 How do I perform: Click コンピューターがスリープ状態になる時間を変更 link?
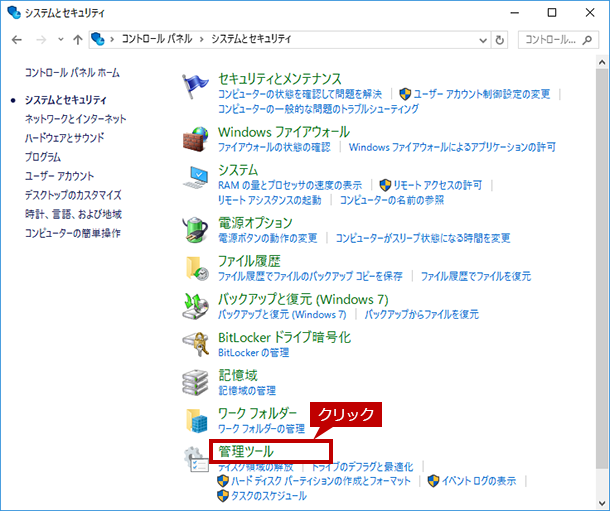pyautogui.click(x=423, y=238)
